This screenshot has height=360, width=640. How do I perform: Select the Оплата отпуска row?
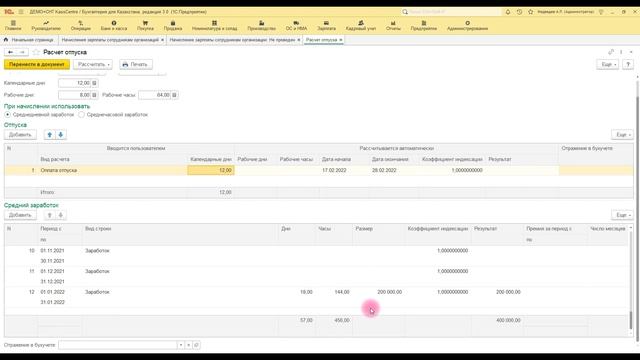coord(319,170)
